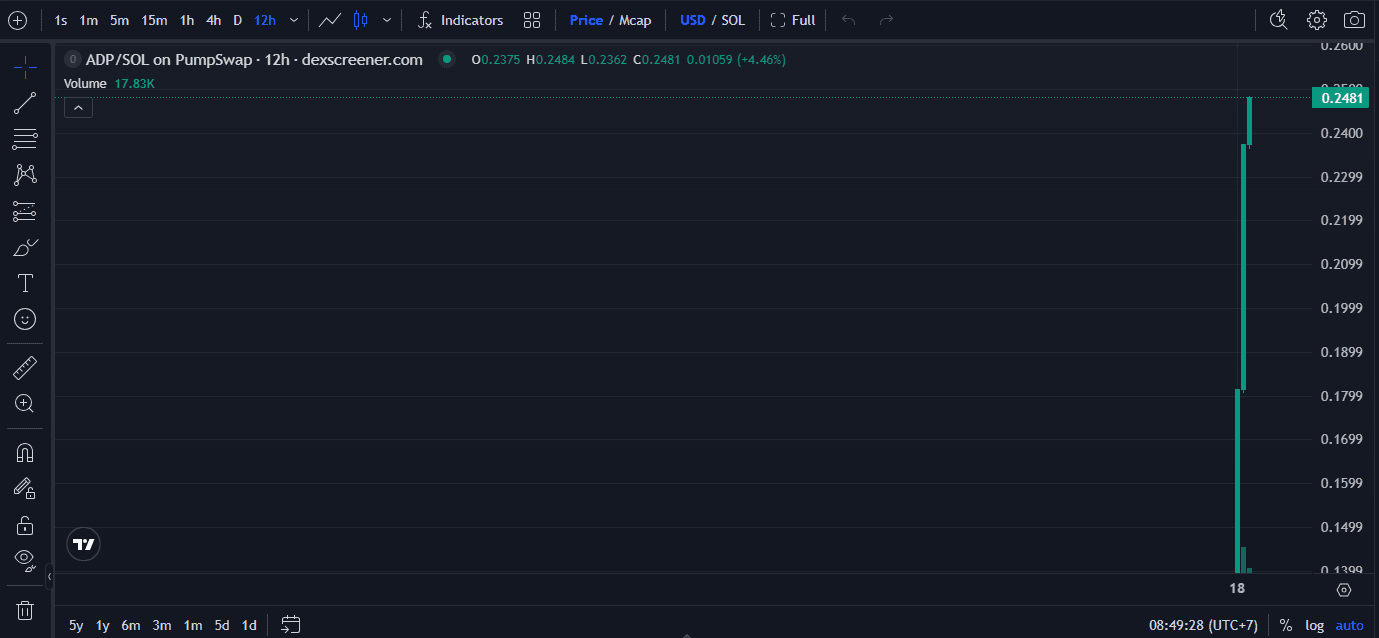Click the ADP/SOL on PumpSwap title
The height and width of the screenshot is (638, 1379).
coord(254,60)
